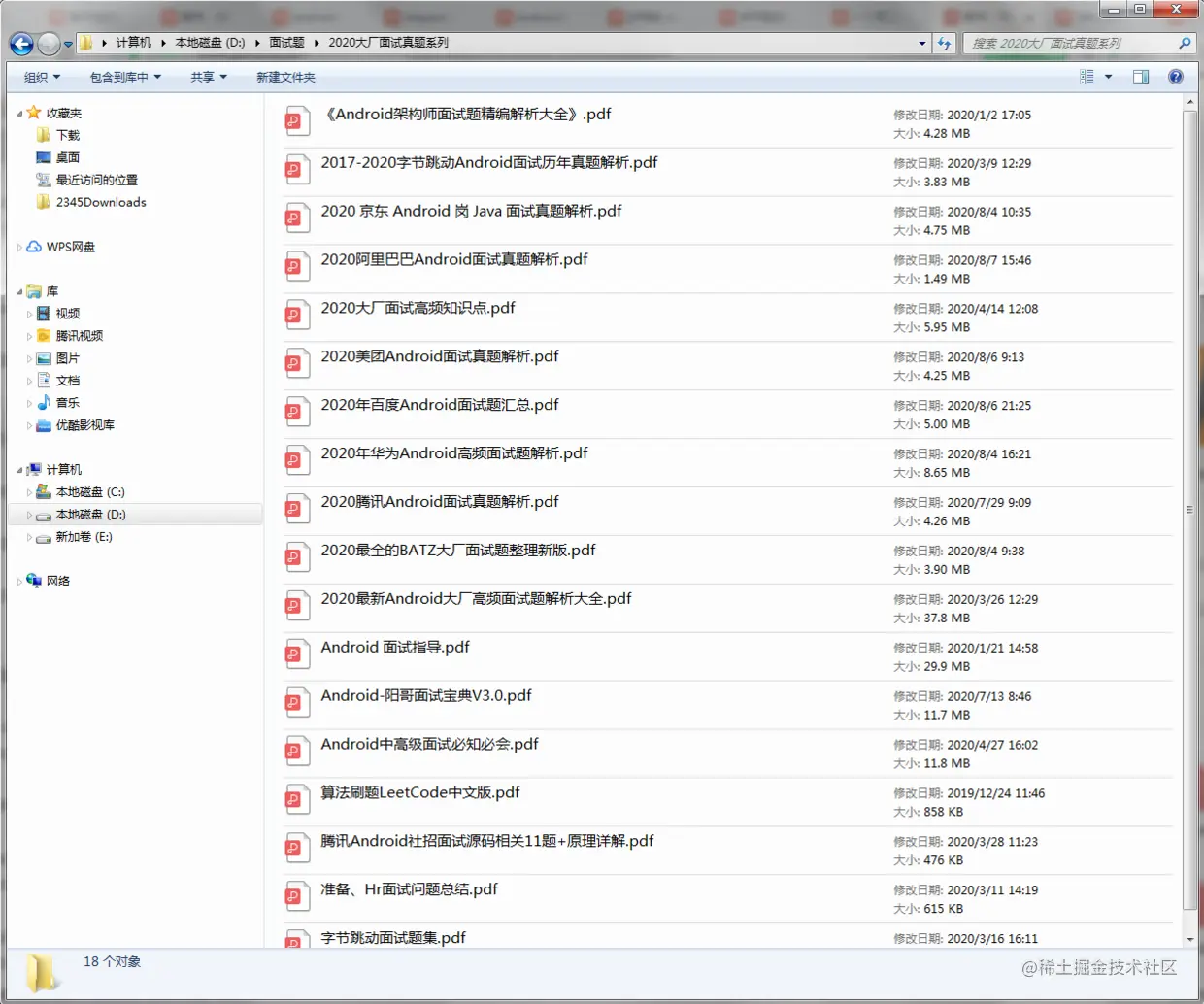Collapse the 计算机 tree group

tap(19, 470)
